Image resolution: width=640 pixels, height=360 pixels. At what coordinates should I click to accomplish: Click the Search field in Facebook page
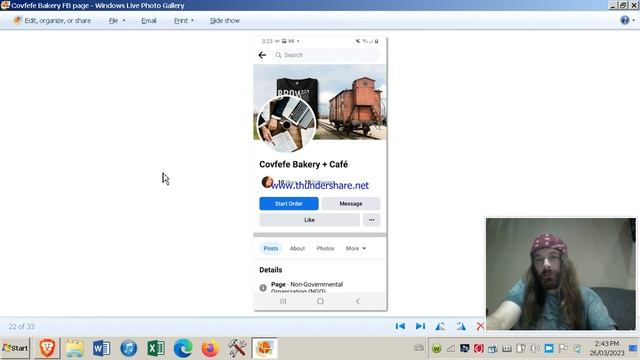[x=327, y=55]
